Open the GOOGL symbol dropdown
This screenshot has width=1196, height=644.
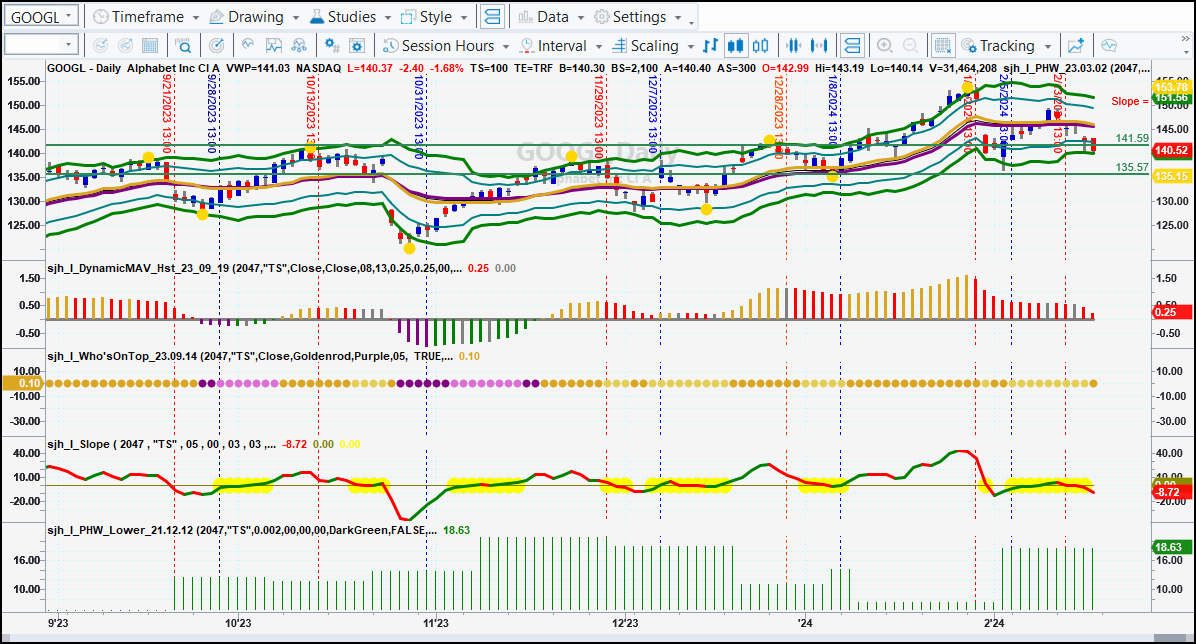(69, 16)
